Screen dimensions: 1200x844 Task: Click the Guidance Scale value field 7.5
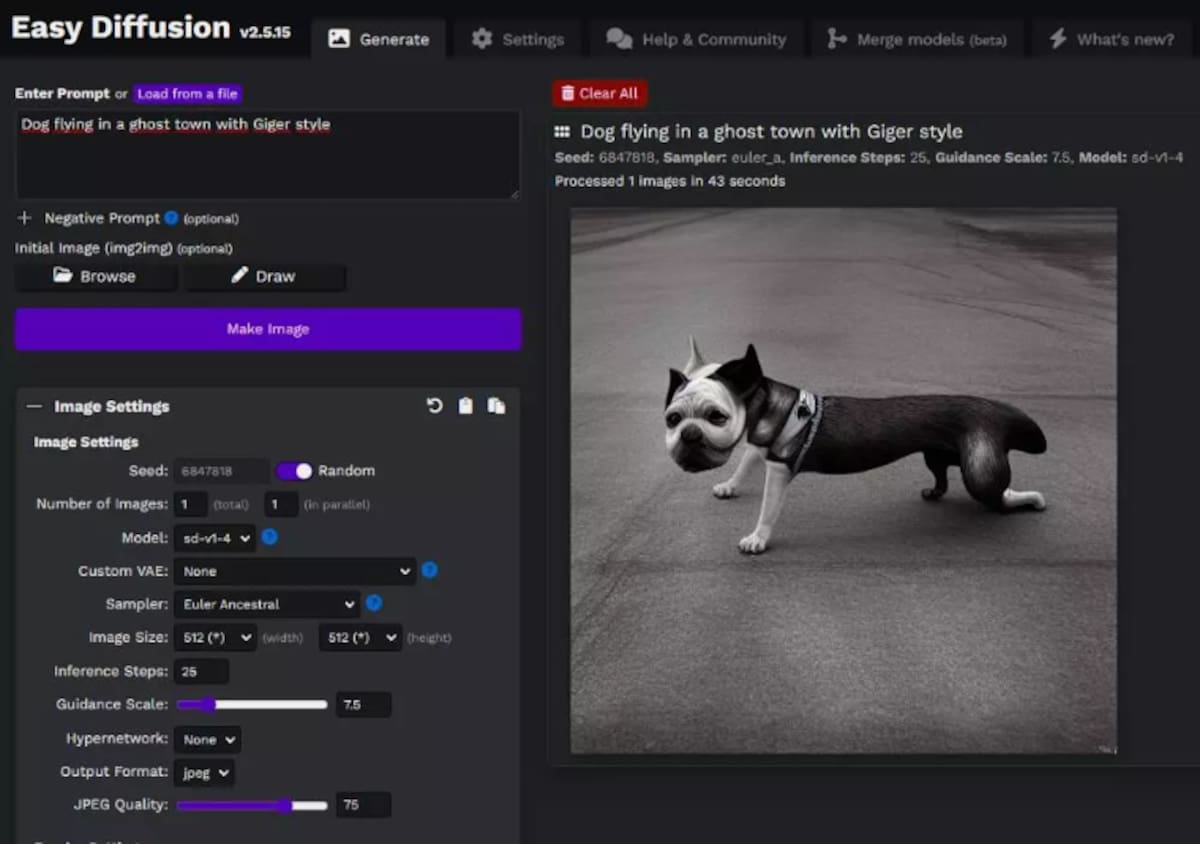(363, 704)
